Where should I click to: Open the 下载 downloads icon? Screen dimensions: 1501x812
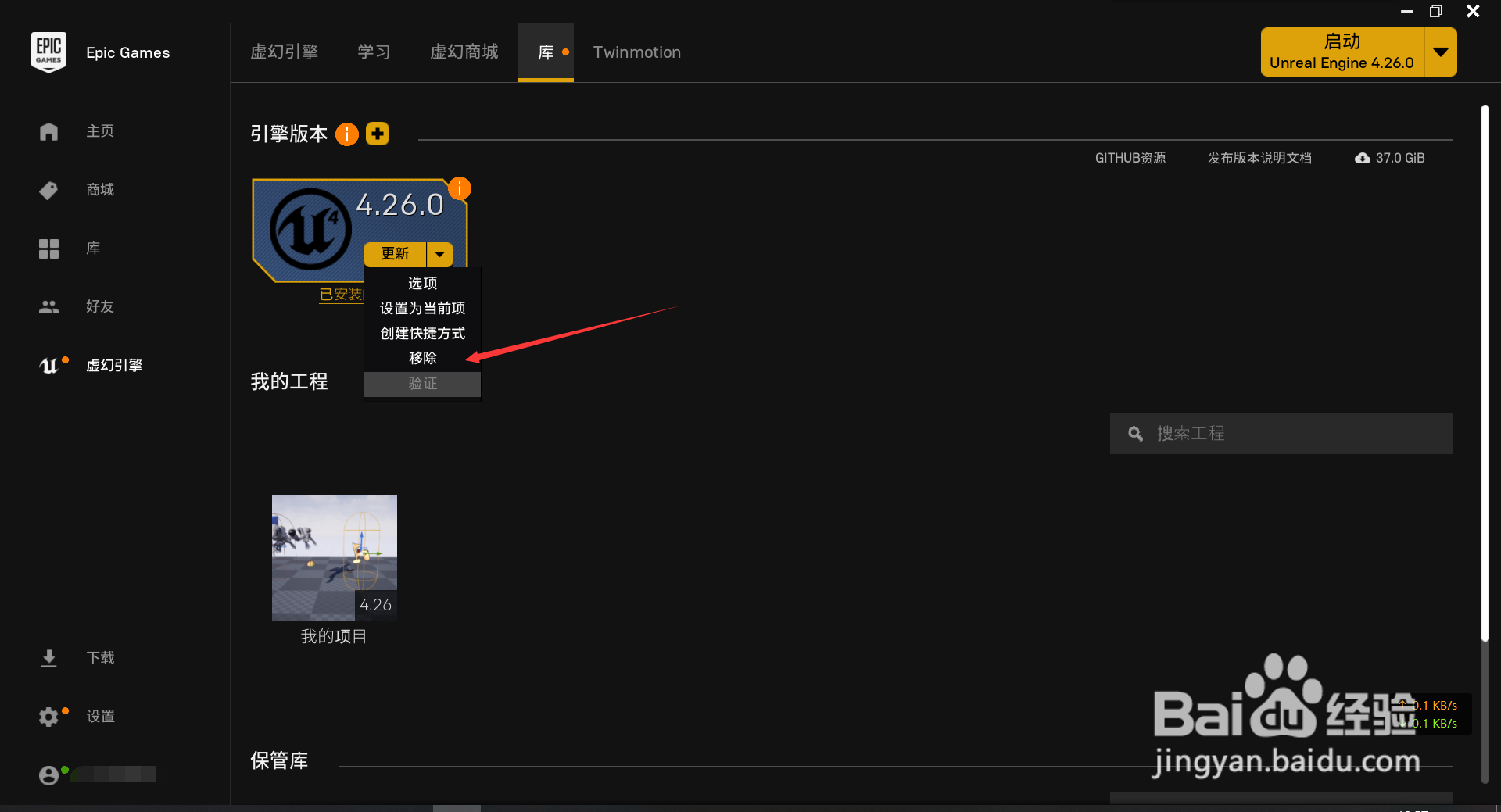click(x=48, y=658)
